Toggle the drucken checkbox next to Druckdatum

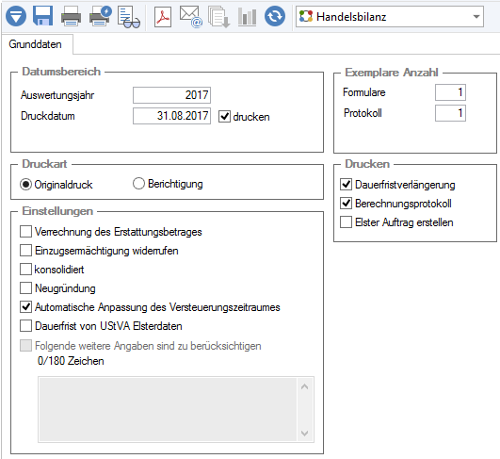tap(224, 116)
